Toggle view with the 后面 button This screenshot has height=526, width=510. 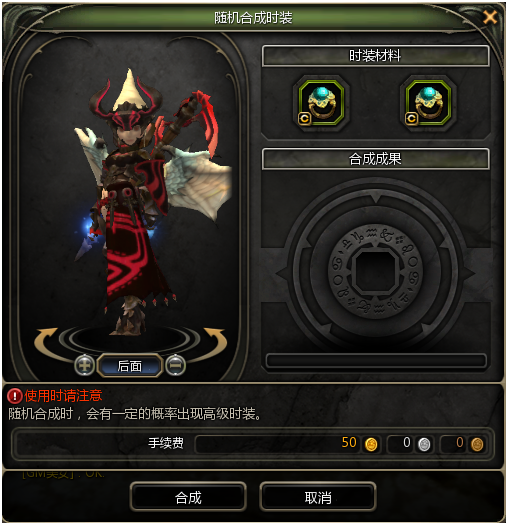tap(130, 366)
